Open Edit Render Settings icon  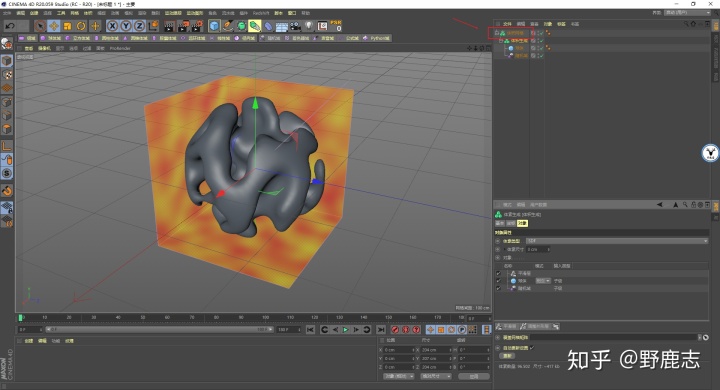[197, 26]
